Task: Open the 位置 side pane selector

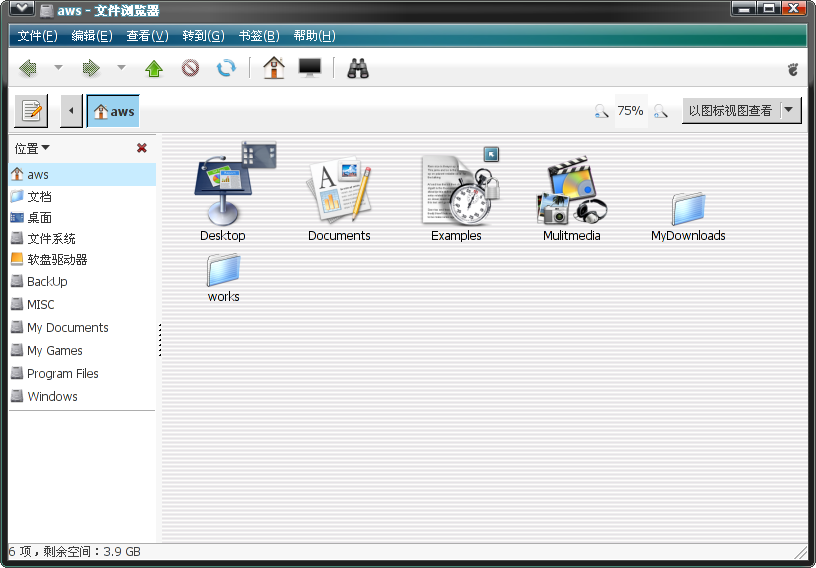Action: tap(32, 148)
